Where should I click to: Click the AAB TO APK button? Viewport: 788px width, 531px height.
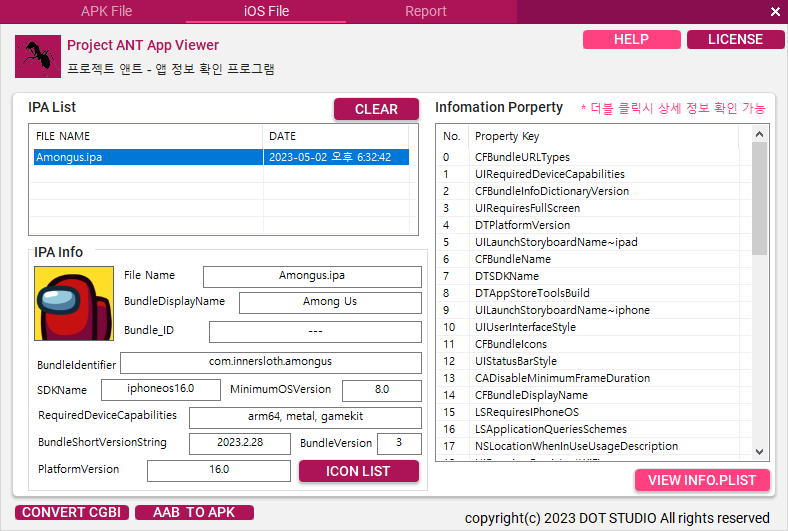coord(194,512)
